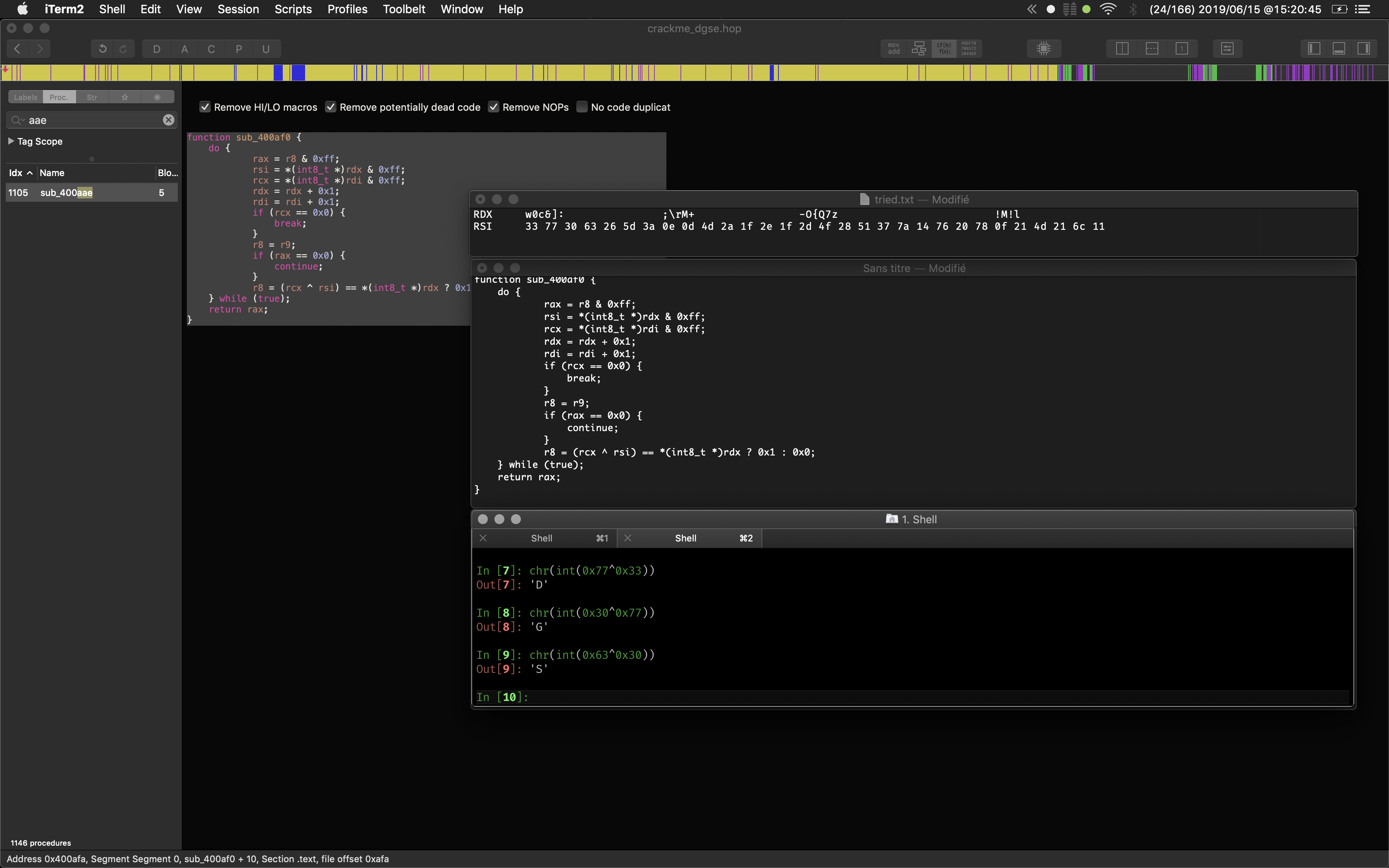Split view vertically icon

coord(1122,49)
